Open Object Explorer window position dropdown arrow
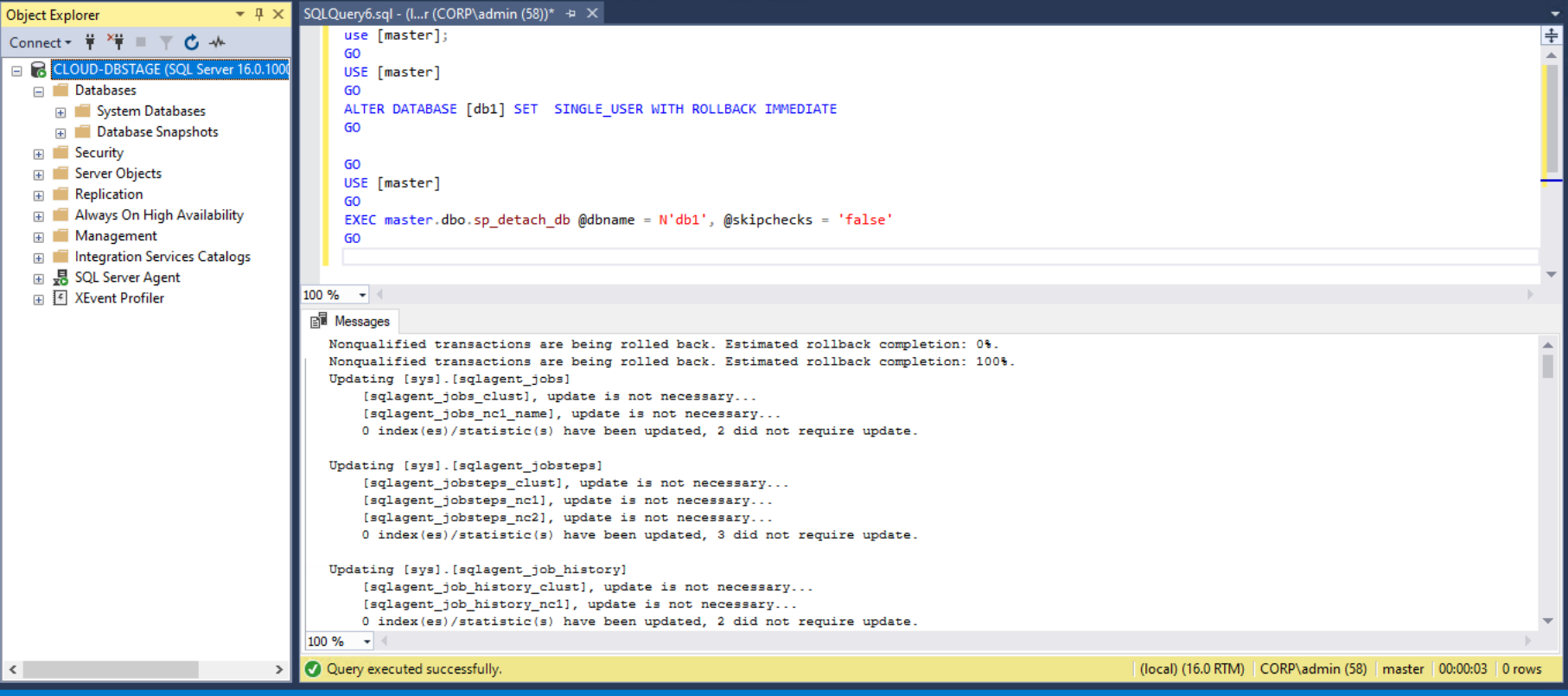This screenshot has height=696, width=1568. tap(239, 14)
